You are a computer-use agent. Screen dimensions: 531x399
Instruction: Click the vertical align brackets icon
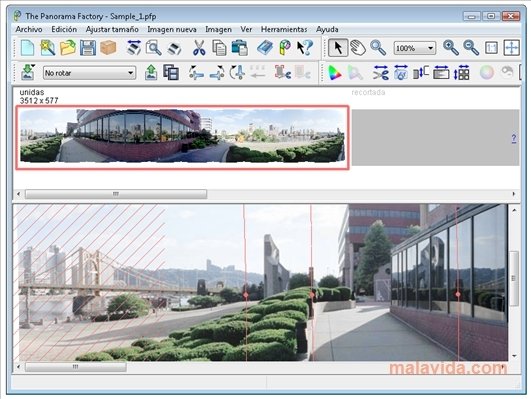click(x=421, y=72)
